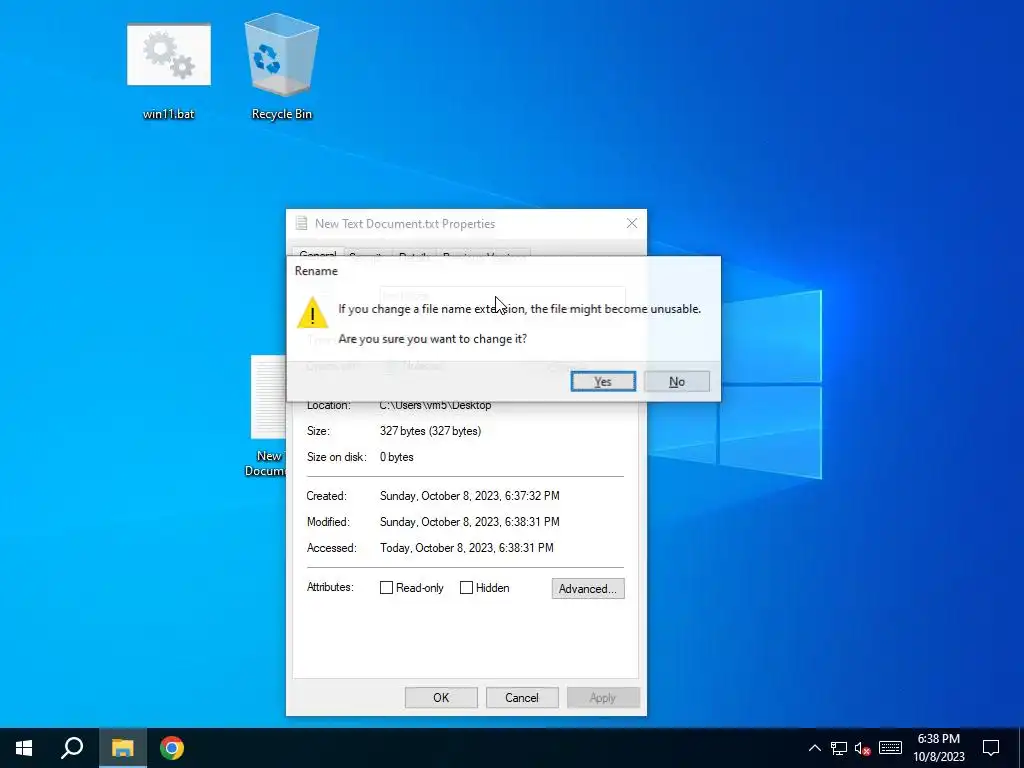Screen dimensions: 1024x768
Task: Click the Location path C:\Users\vm5\Desktop
Action: (436, 406)
